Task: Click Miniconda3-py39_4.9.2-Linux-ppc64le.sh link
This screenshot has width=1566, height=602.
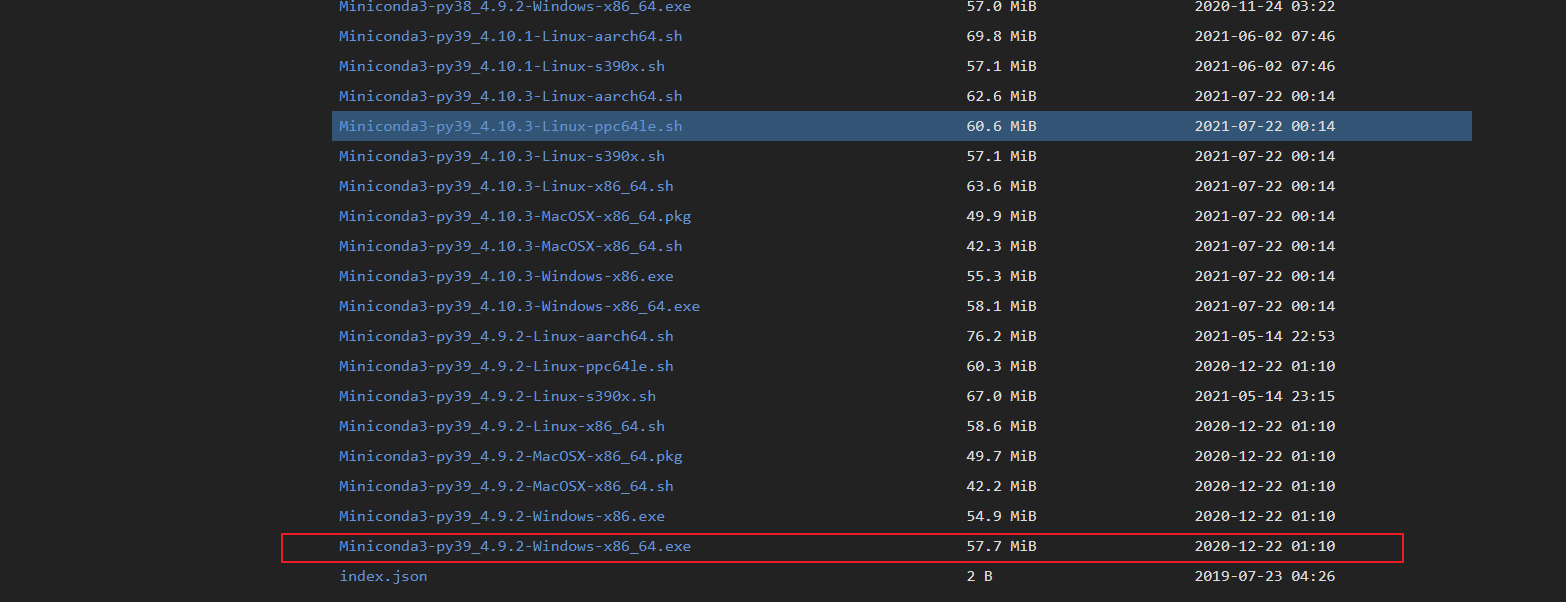Action: [x=506, y=366]
